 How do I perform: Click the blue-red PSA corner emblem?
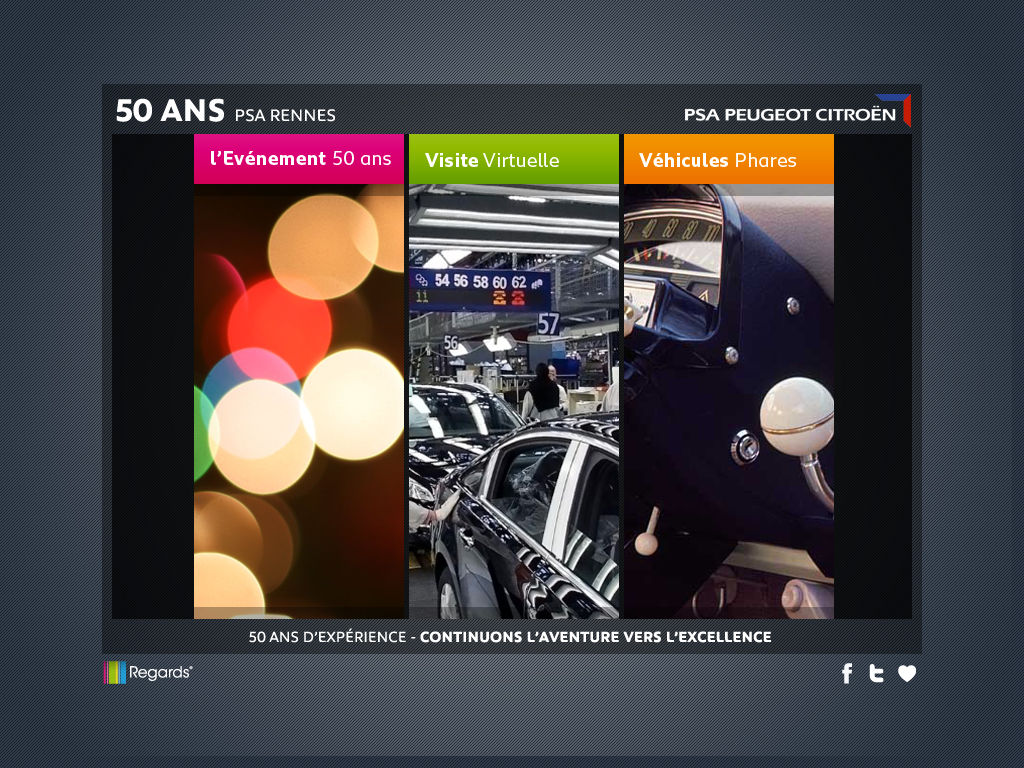pyautogui.click(x=902, y=108)
